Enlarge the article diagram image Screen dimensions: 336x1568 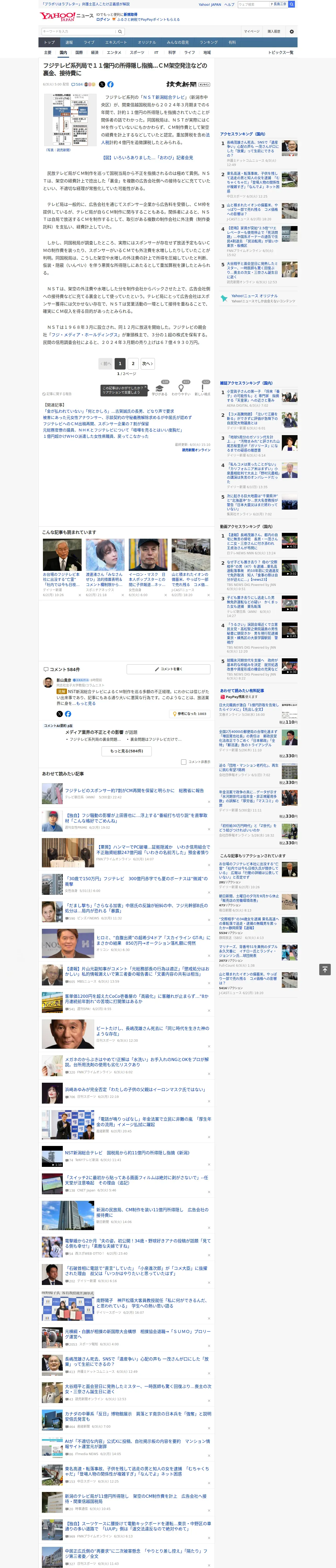tap(70, 120)
